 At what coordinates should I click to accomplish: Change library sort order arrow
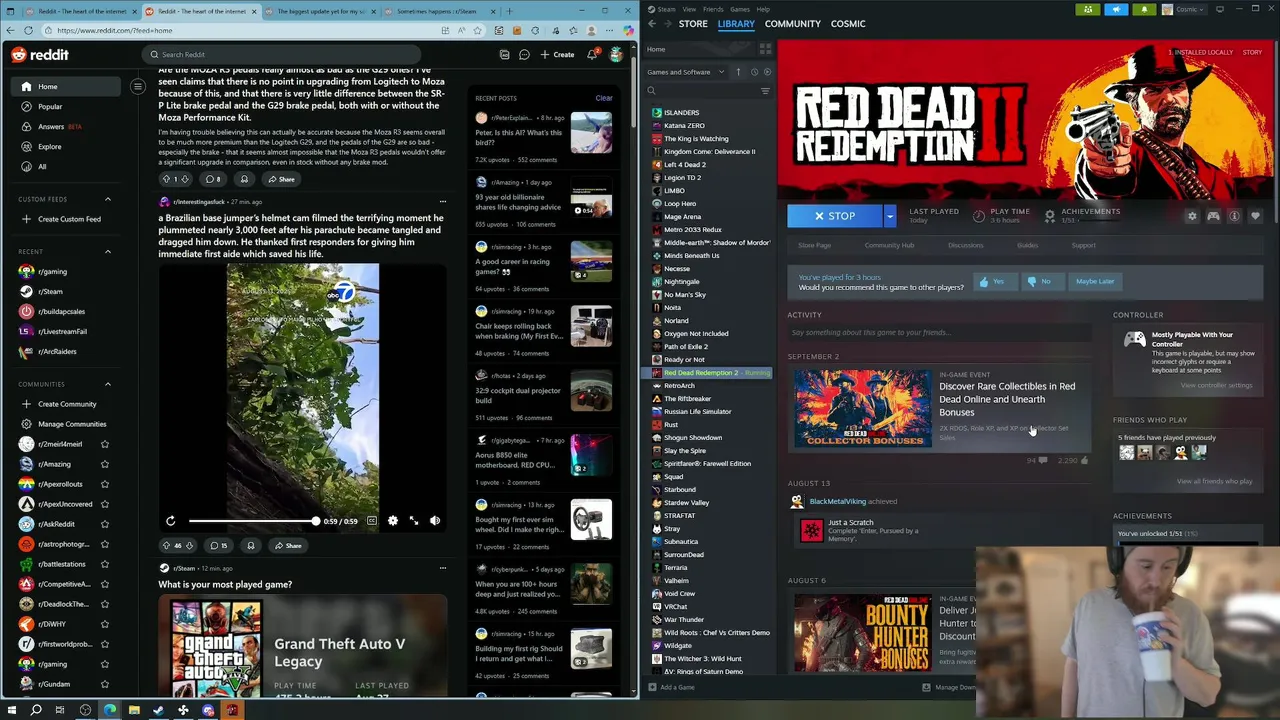coord(739,72)
